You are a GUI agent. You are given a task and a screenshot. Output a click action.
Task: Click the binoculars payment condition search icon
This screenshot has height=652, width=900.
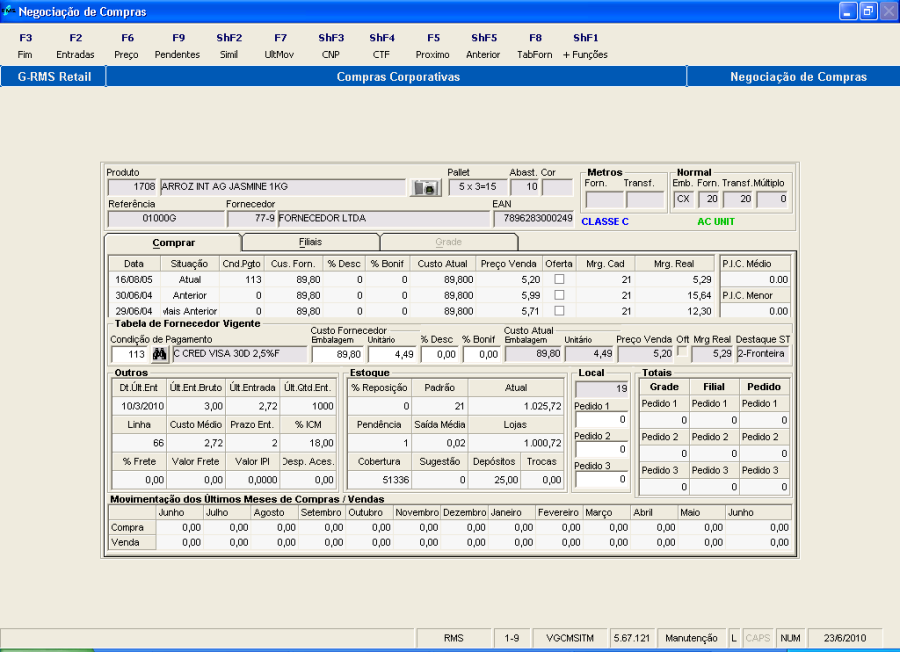click(x=160, y=354)
